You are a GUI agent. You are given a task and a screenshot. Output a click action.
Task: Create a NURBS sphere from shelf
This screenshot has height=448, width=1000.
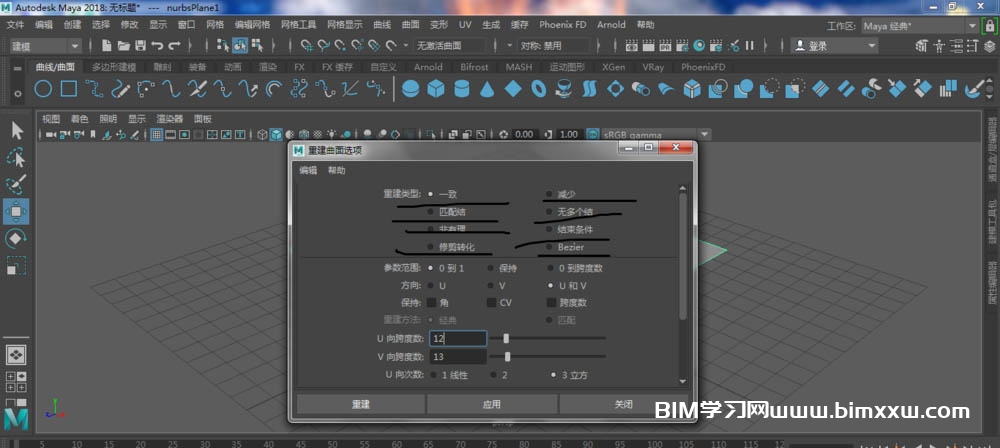pyautogui.click(x=410, y=89)
